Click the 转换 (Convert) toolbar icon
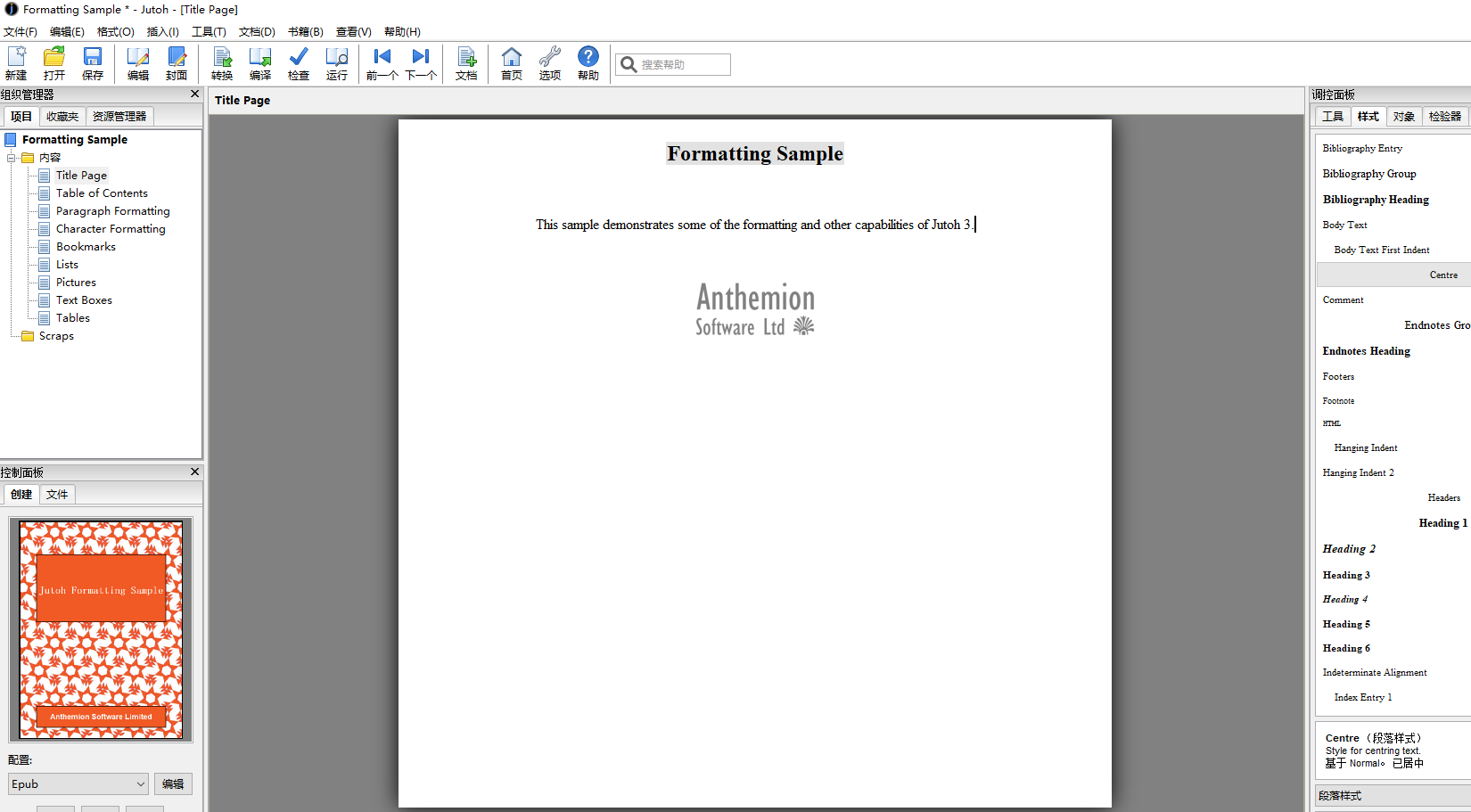Viewport: 1471px width, 812px height. (x=222, y=63)
